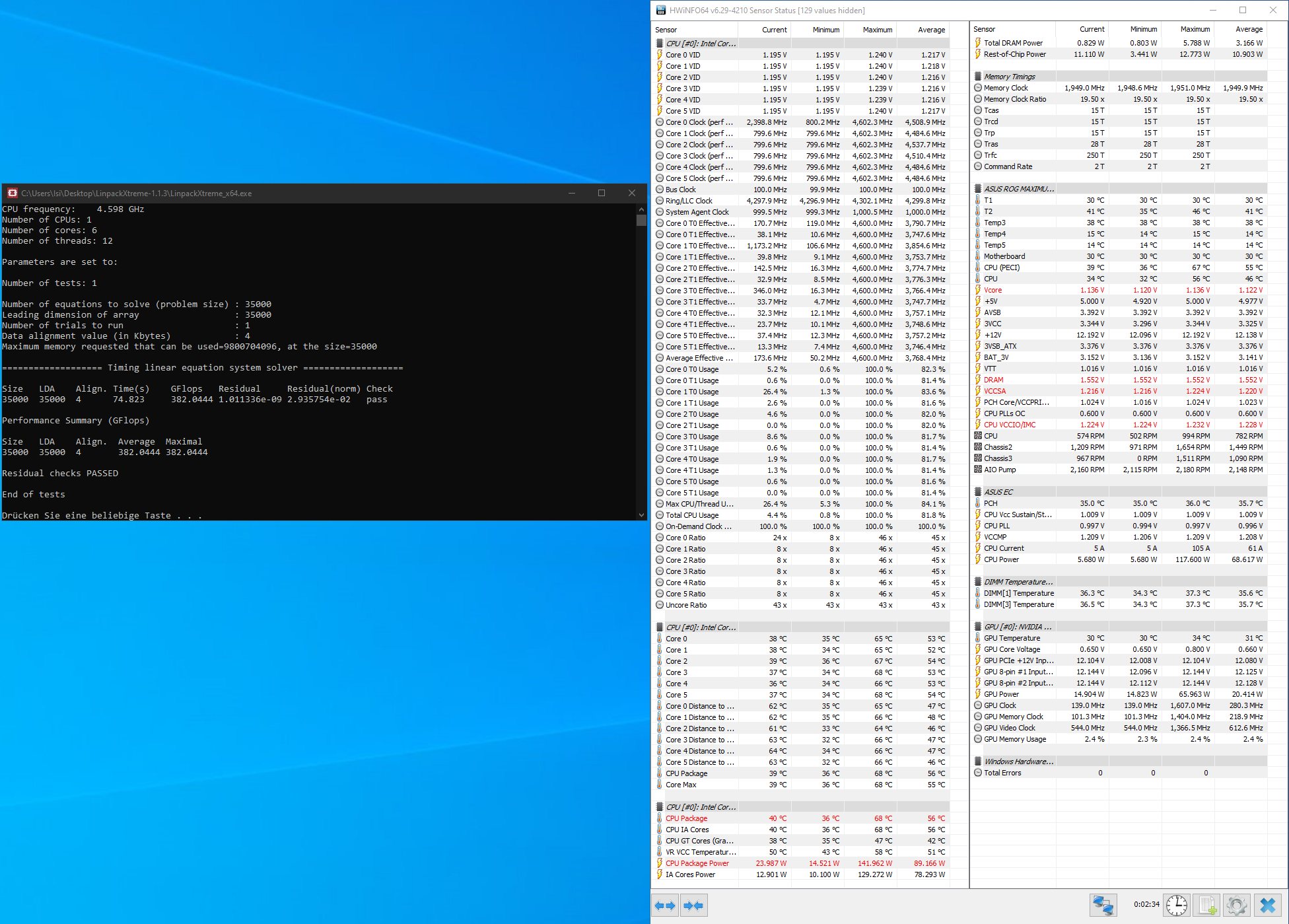Click the HWiNFO64 title bar app icon
1289x924 pixels.
coord(661,10)
